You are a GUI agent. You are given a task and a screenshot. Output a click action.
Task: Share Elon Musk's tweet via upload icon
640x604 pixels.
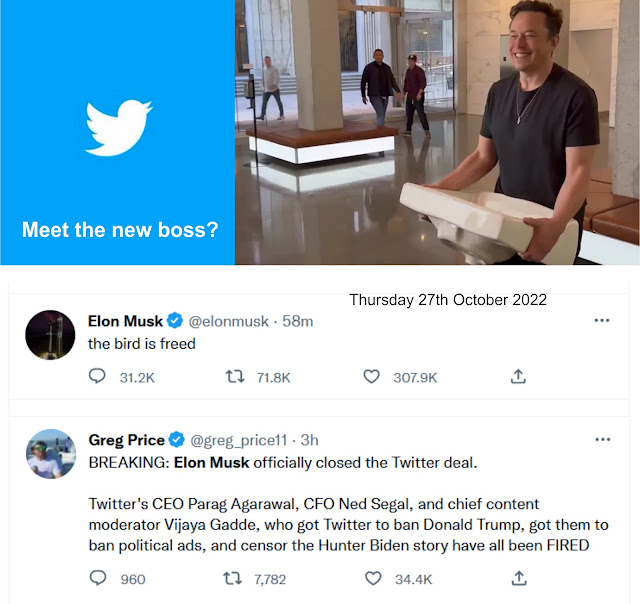pos(518,376)
